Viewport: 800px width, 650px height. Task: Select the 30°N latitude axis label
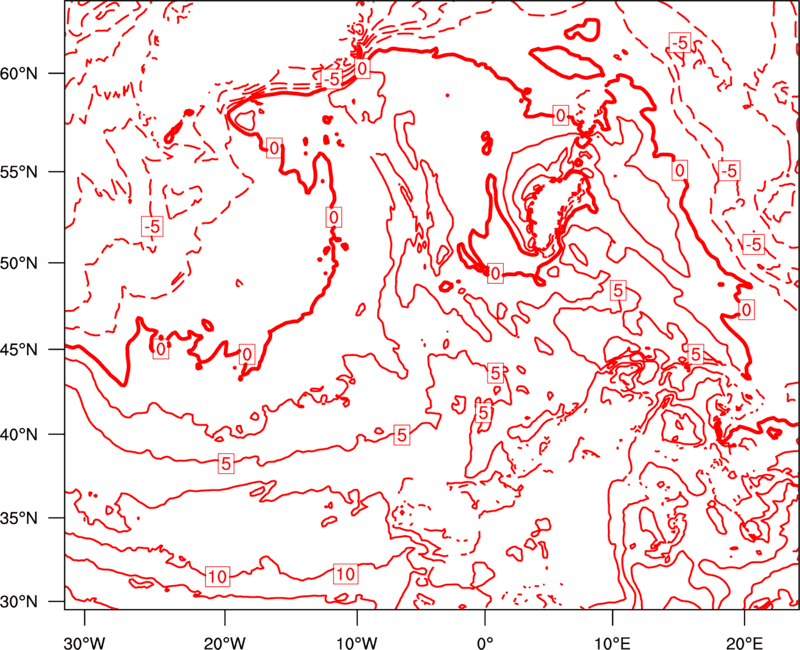tap(19, 602)
